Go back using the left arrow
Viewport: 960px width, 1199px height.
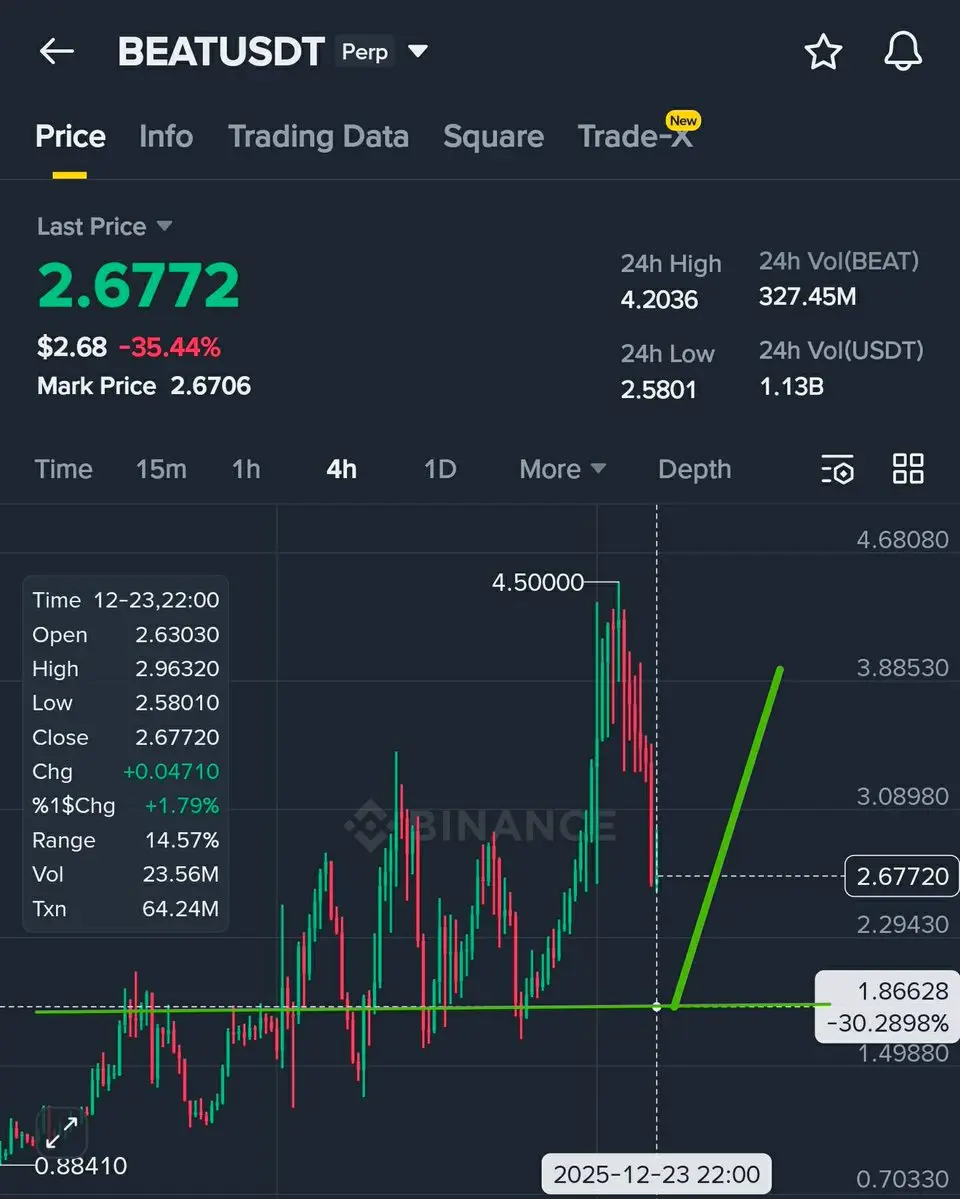(x=57, y=52)
